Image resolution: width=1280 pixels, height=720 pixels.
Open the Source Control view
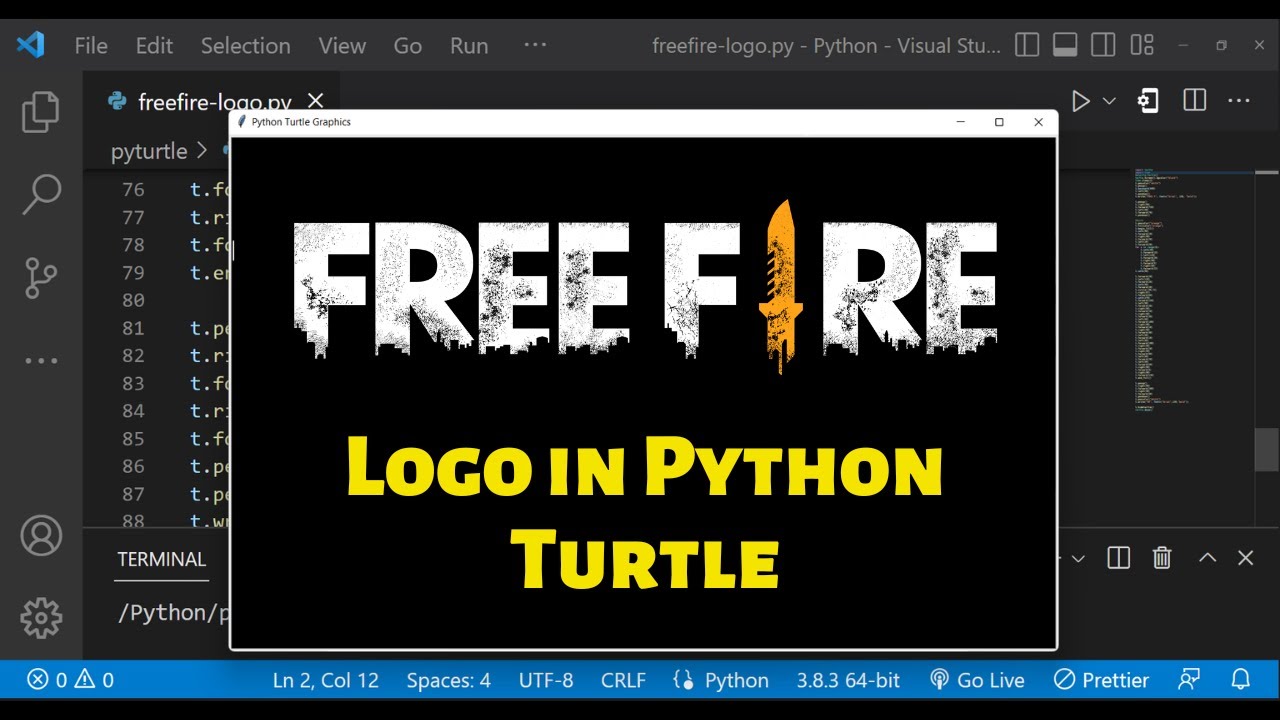pyautogui.click(x=41, y=277)
